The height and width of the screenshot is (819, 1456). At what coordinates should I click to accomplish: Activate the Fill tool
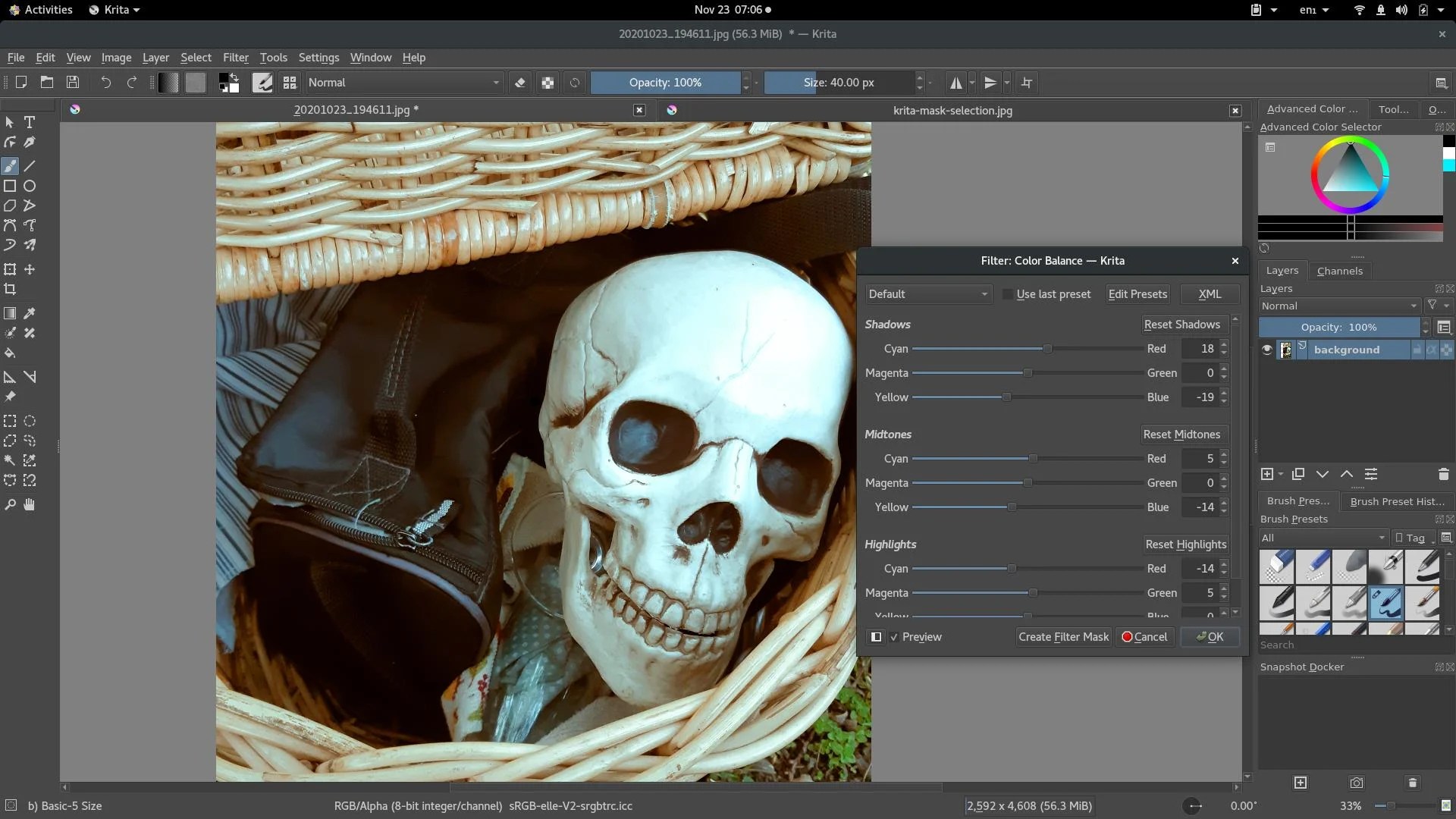(10, 353)
